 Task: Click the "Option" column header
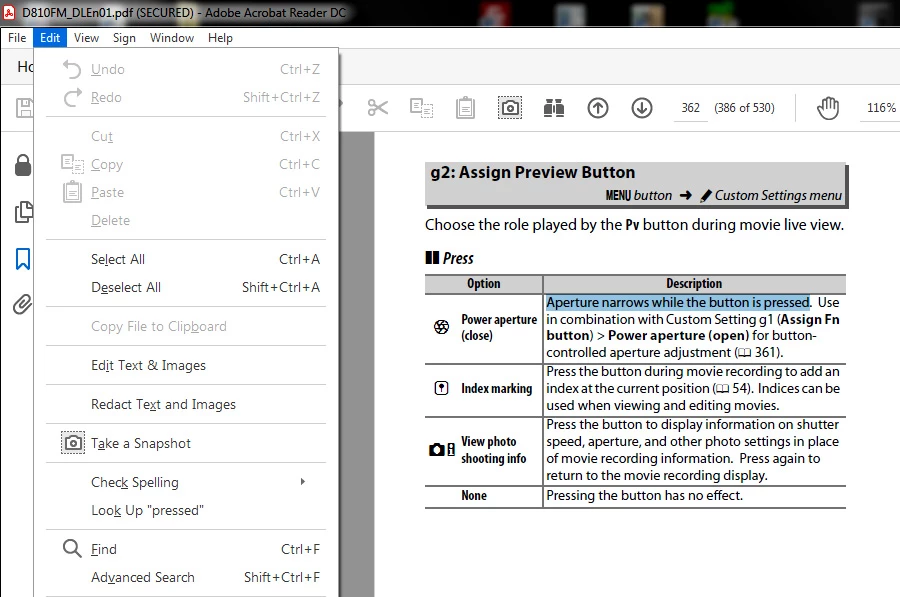pyautogui.click(x=483, y=284)
